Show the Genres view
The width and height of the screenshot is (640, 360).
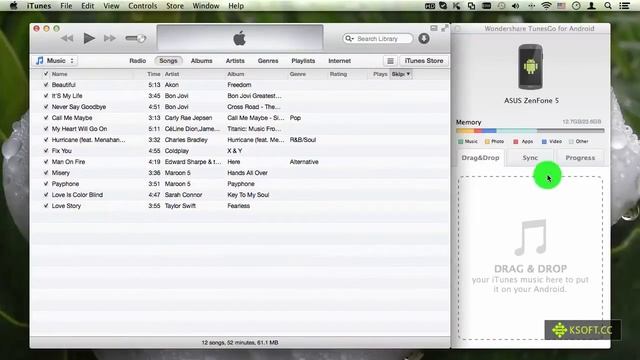tap(268, 61)
